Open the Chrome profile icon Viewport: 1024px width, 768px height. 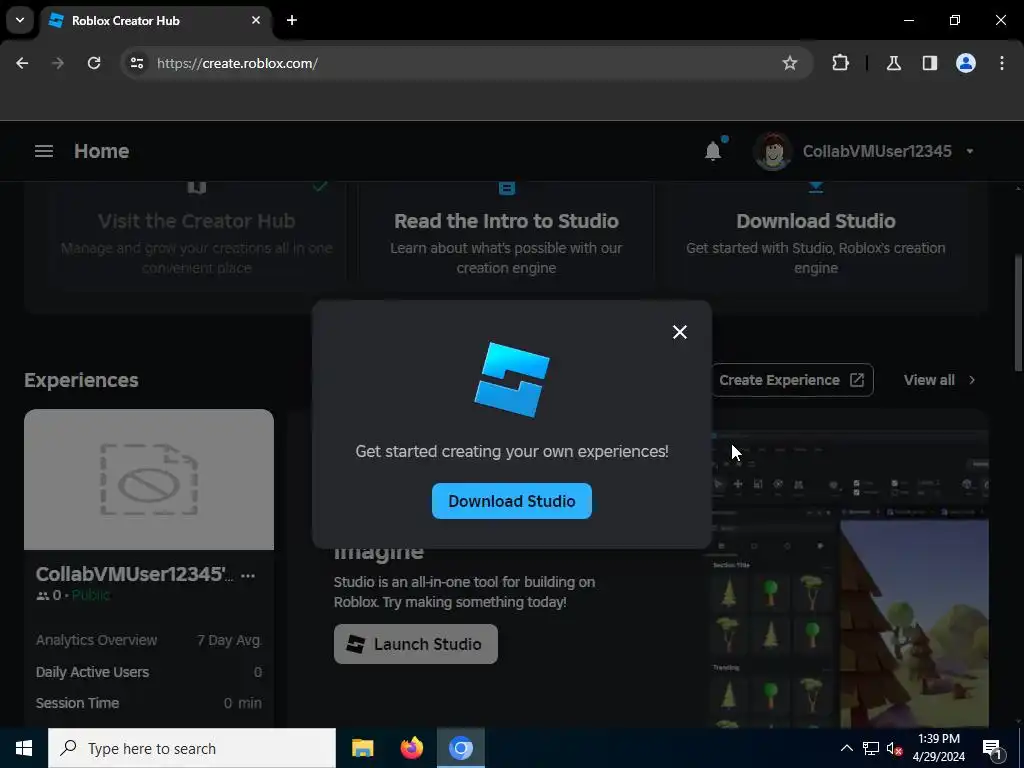click(x=966, y=63)
